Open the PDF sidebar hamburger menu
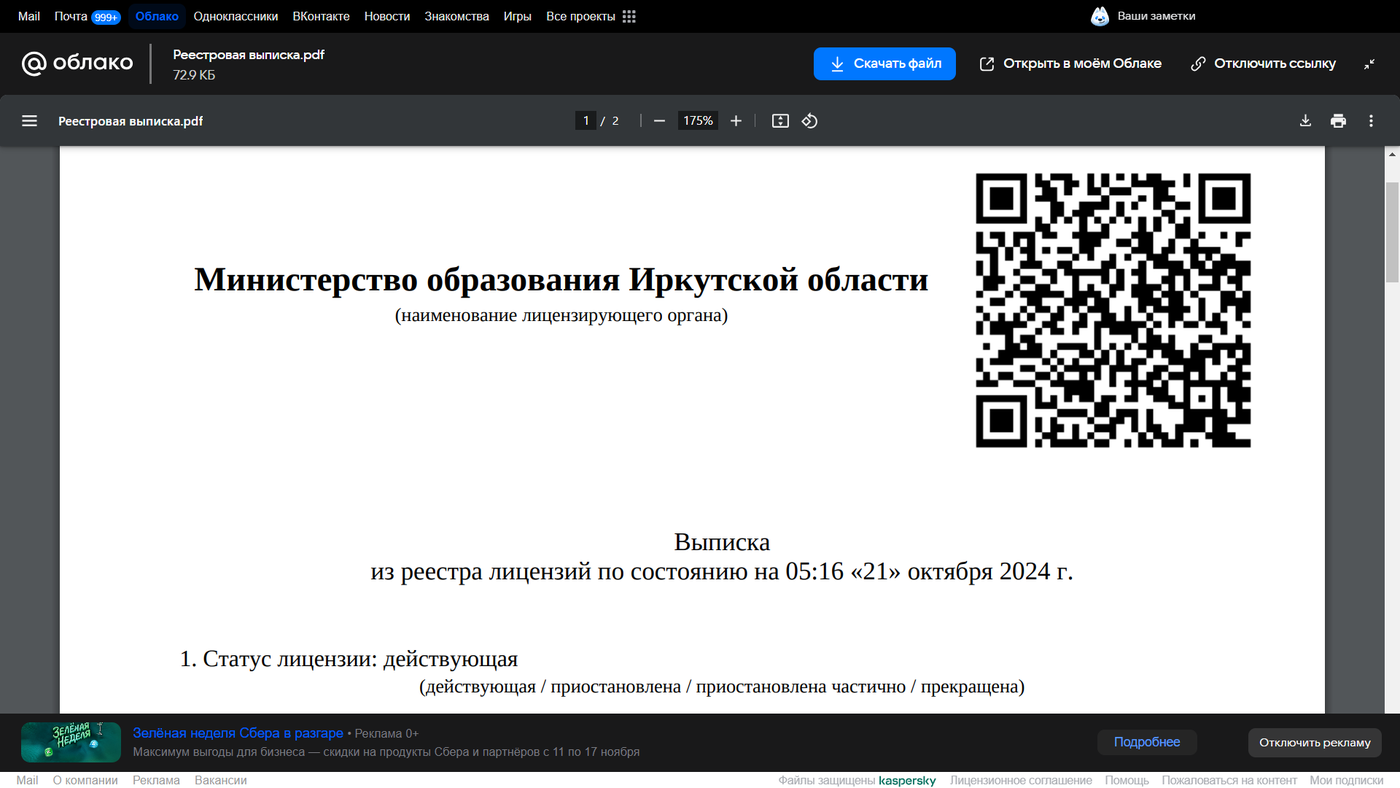The width and height of the screenshot is (1400, 788). (30, 121)
